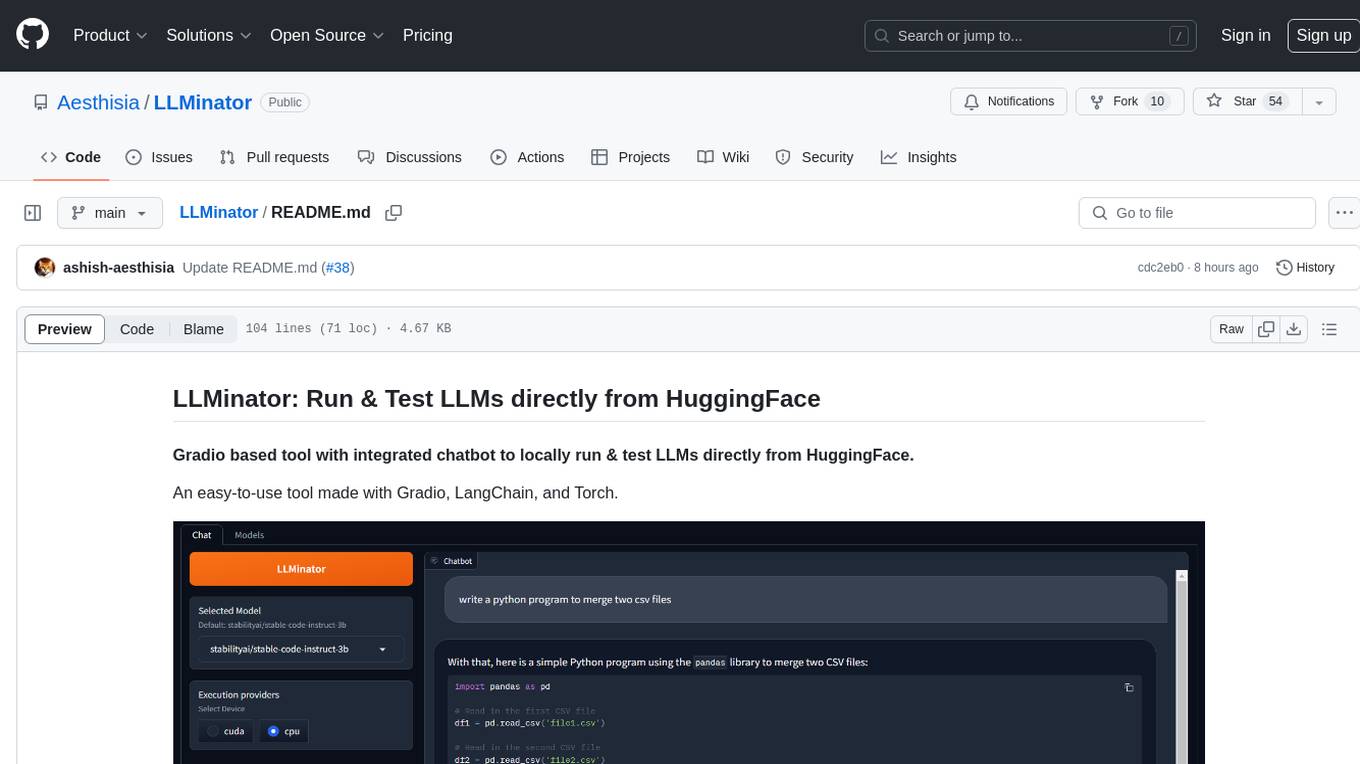Viewport: 1360px width, 764px height.
Task: Open the main branch selector
Action: [x=109, y=213]
